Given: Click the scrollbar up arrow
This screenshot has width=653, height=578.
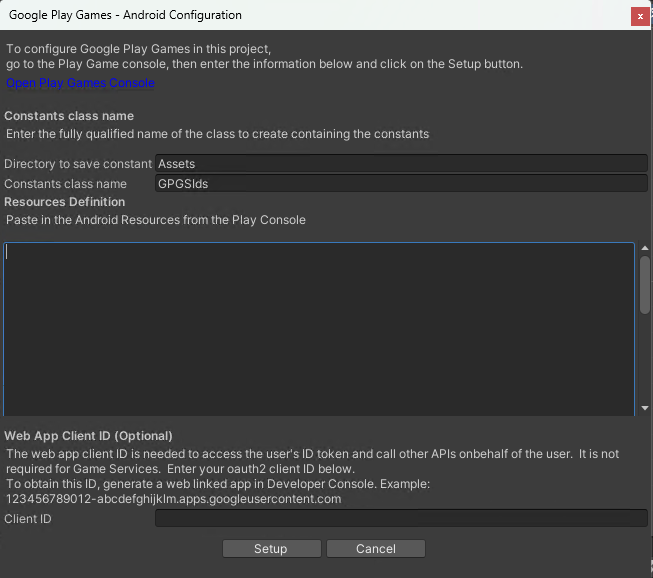Looking at the screenshot, I should point(645,248).
